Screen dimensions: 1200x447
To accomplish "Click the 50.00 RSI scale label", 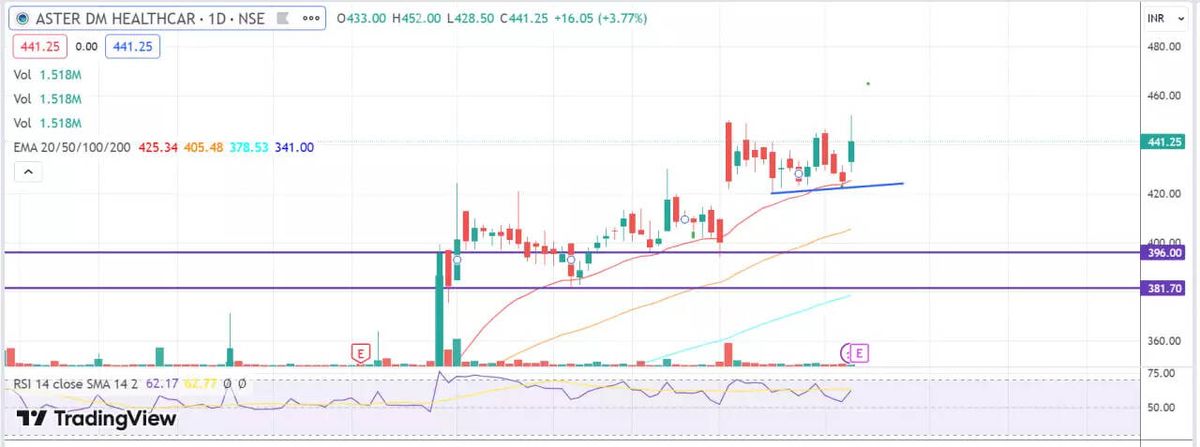I will coord(1160,407).
